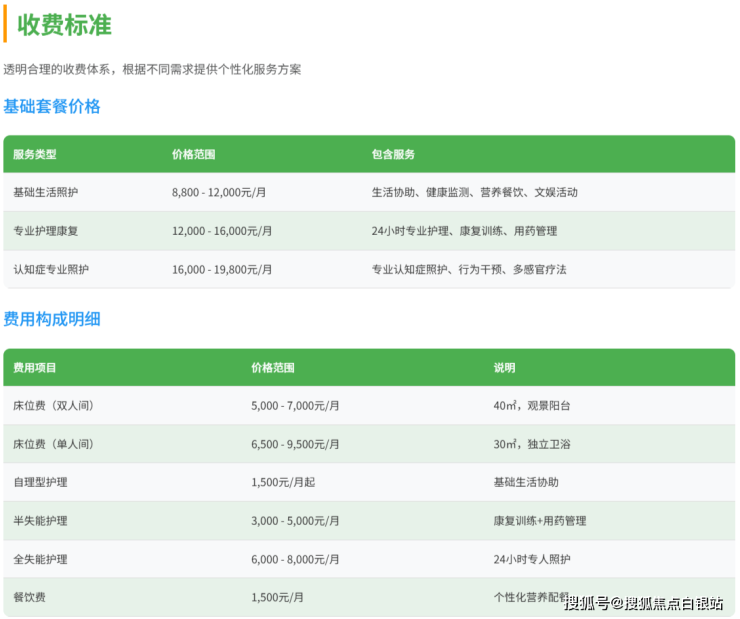Image resolution: width=740 pixels, height=619 pixels.
Task: Click the 搜狐号@搜狐焦点白银站 watermark
Action: coord(644,602)
